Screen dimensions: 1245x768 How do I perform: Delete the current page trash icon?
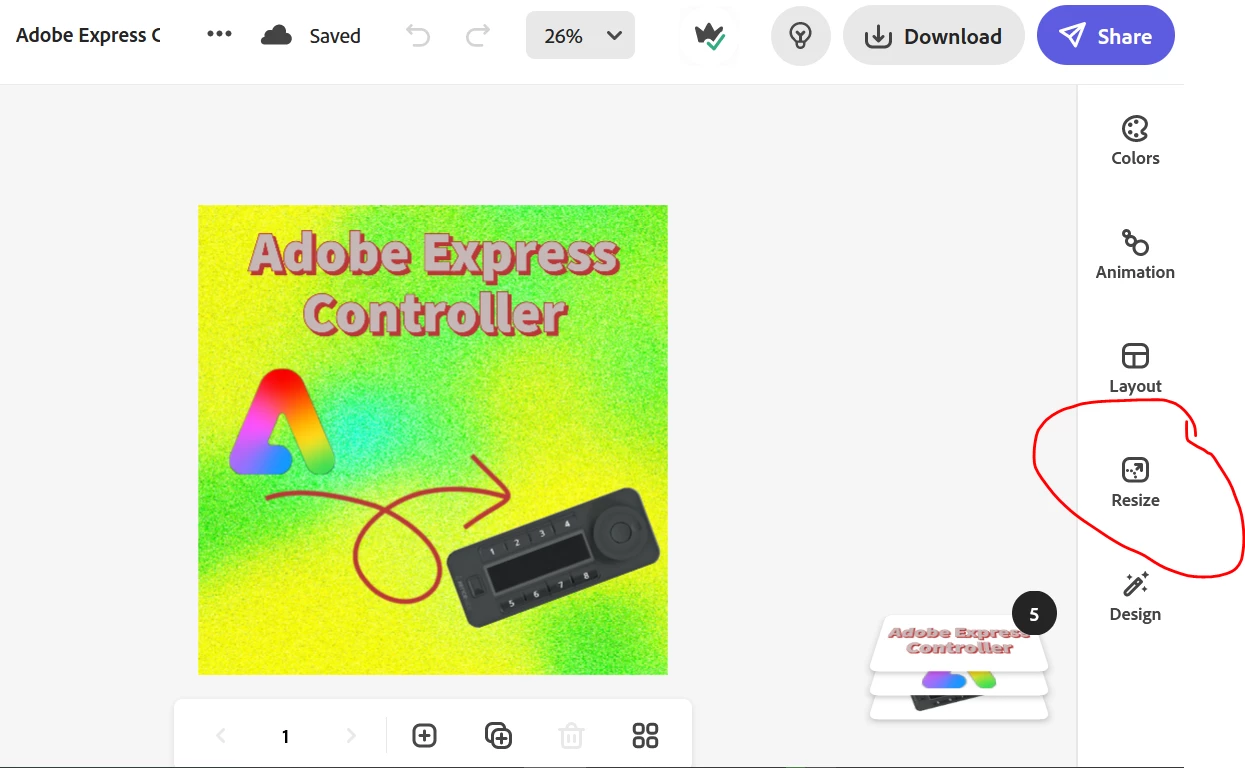(571, 736)
